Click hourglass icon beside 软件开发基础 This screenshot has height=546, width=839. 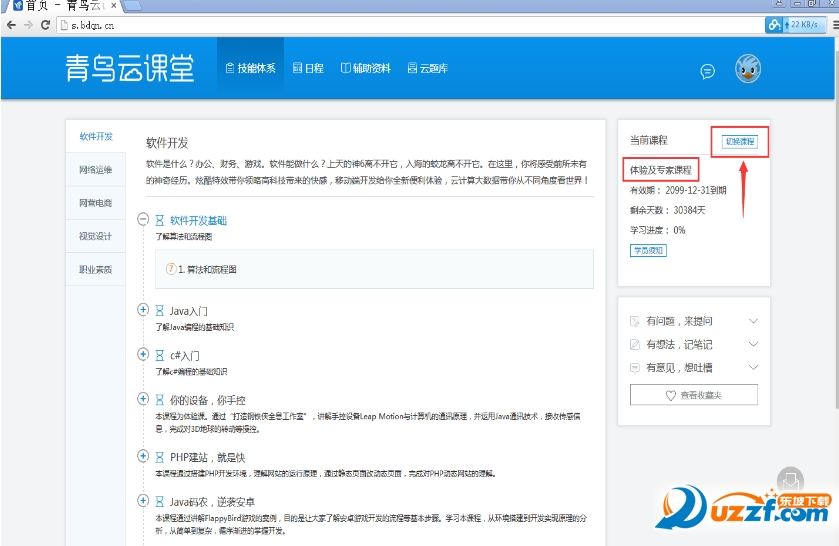[x=159, y=221]
